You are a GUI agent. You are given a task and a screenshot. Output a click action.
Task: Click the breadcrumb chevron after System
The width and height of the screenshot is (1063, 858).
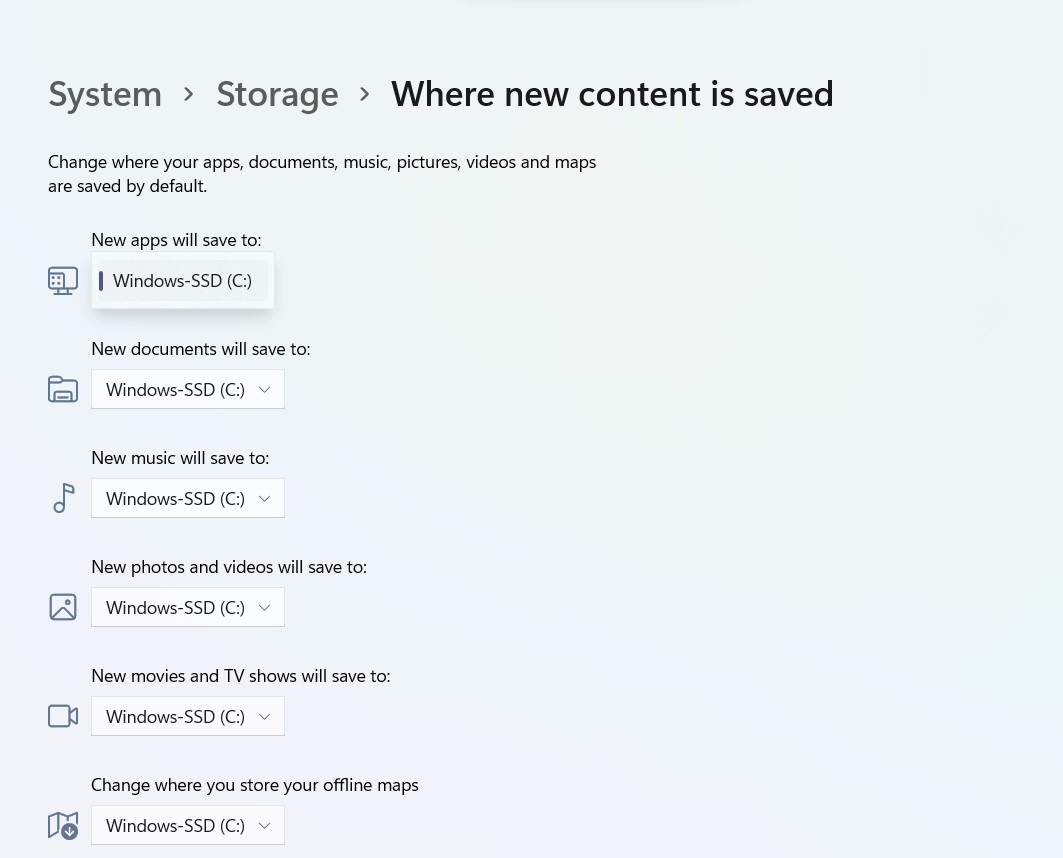(189, 94)
